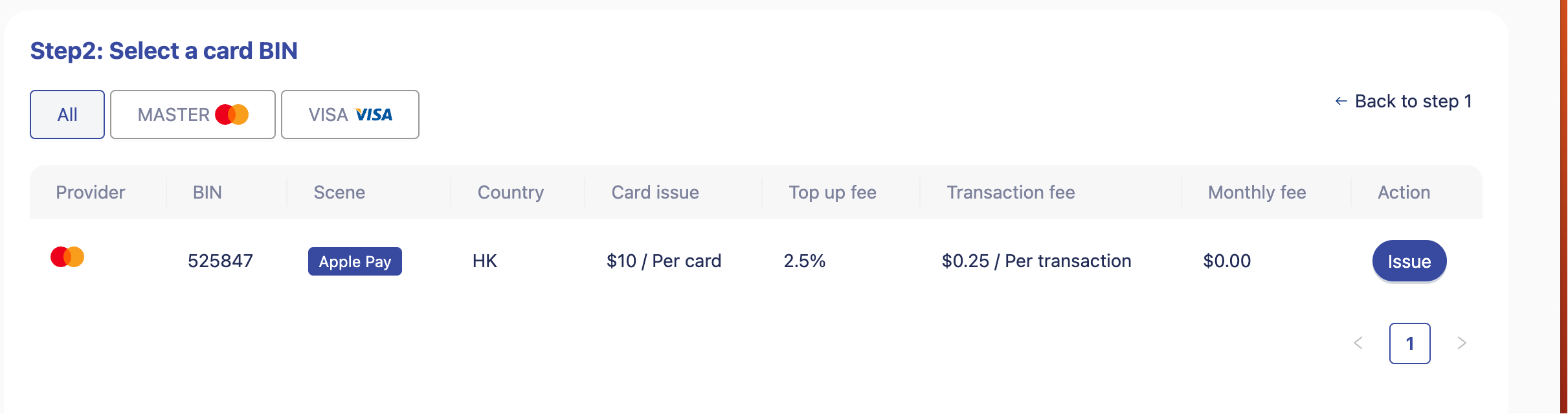
Task: Click the Country column header
Action: 511,192
